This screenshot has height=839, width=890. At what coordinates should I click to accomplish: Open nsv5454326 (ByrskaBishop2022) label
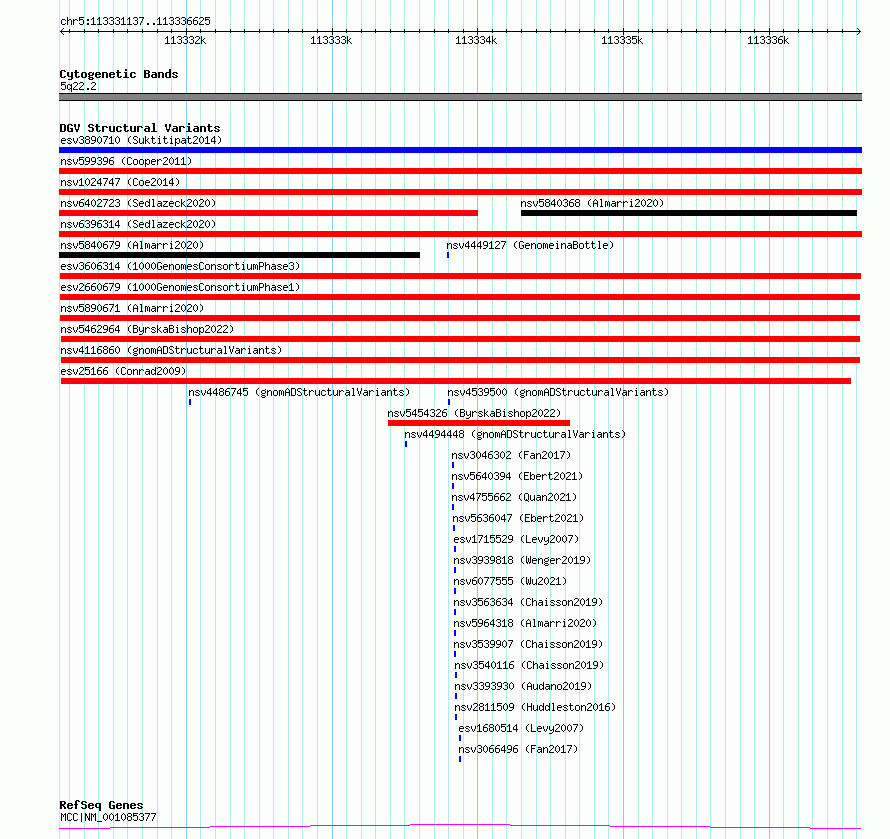click(474, 413)
